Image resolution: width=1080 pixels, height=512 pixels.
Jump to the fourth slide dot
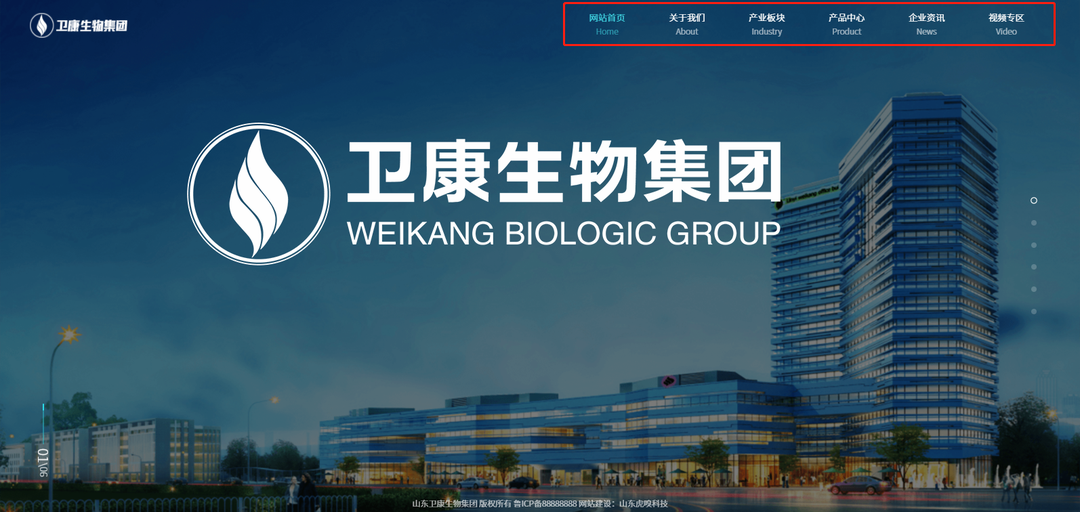1034,267
